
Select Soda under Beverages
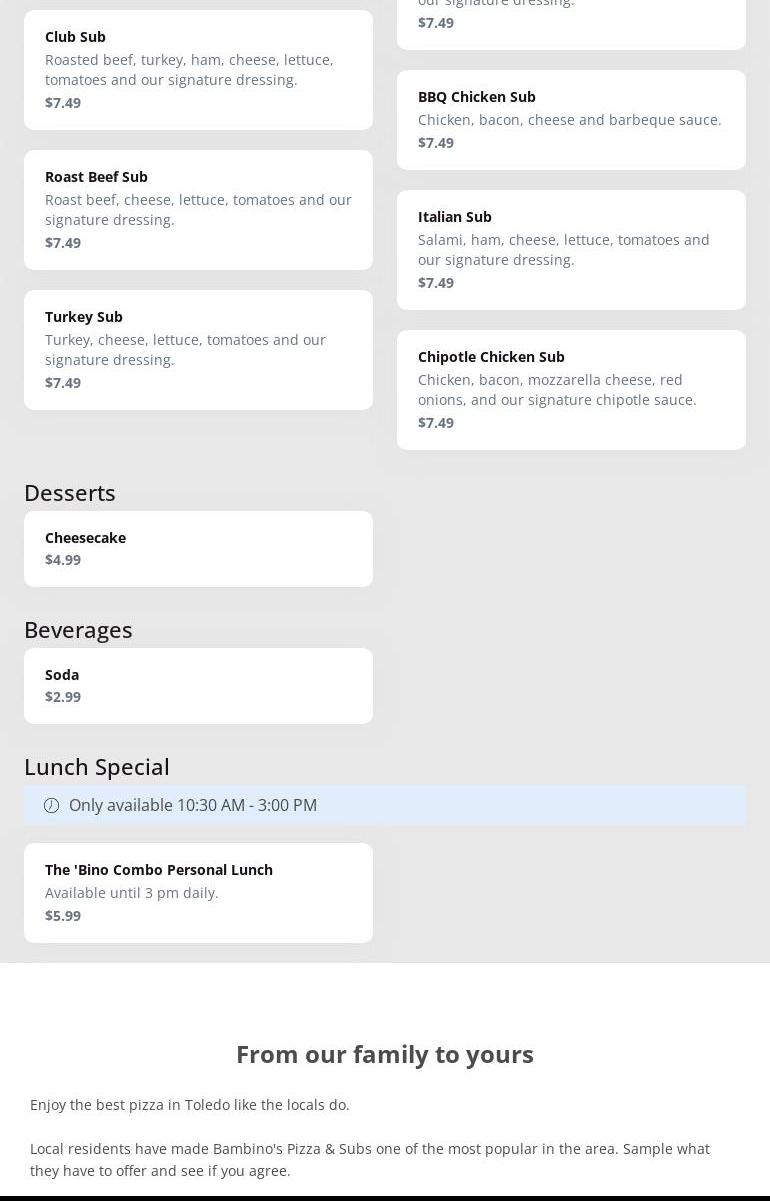198,685
